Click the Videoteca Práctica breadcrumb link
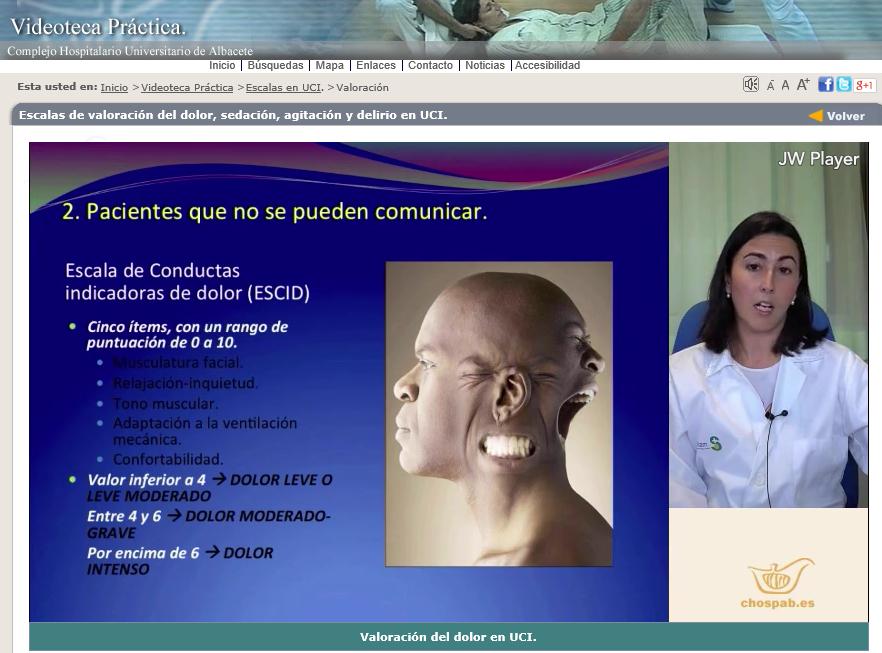The image size is (882, 653). 187,88
